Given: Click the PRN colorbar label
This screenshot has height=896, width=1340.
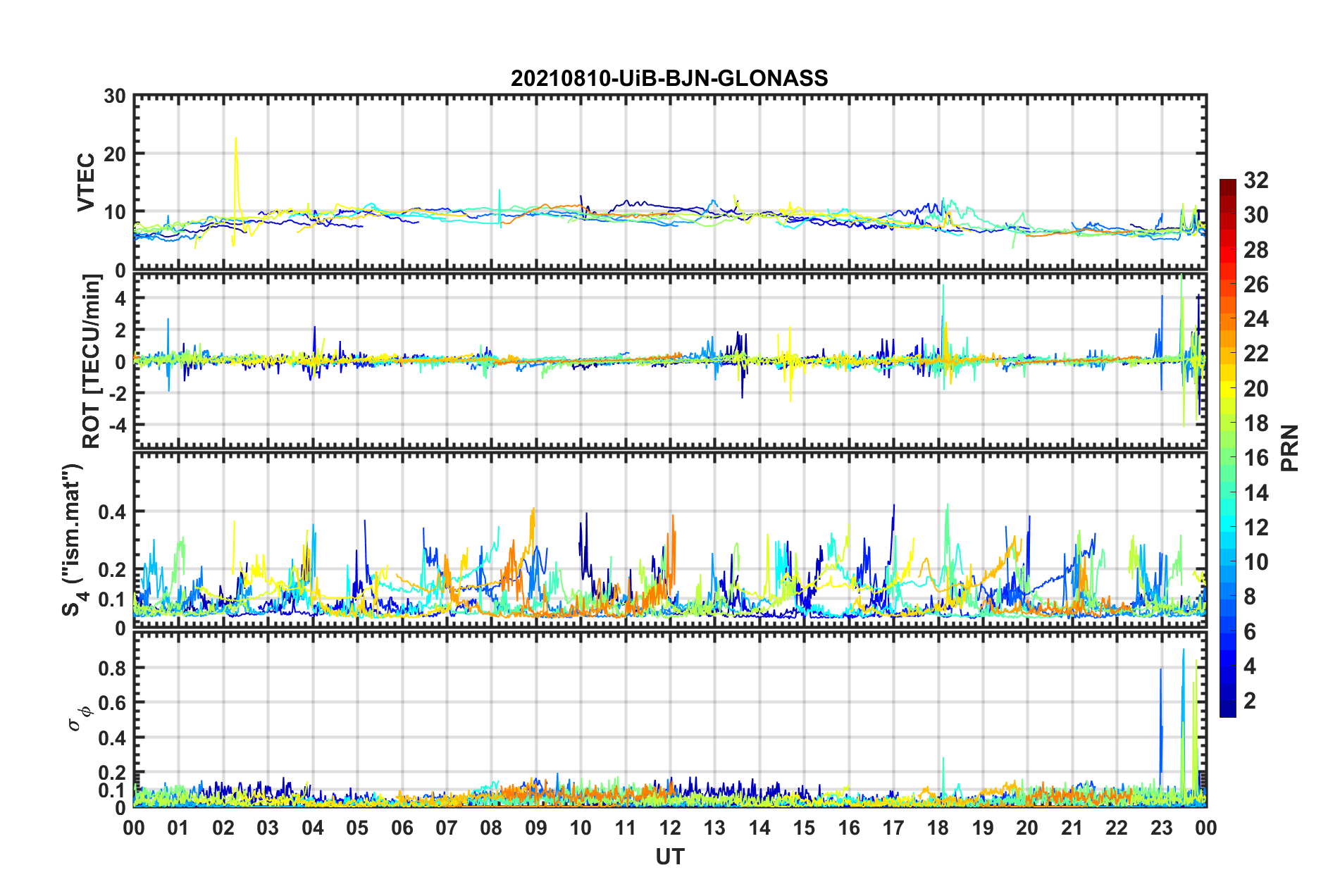Looking at the screenshot, I should pos(1290,448).
